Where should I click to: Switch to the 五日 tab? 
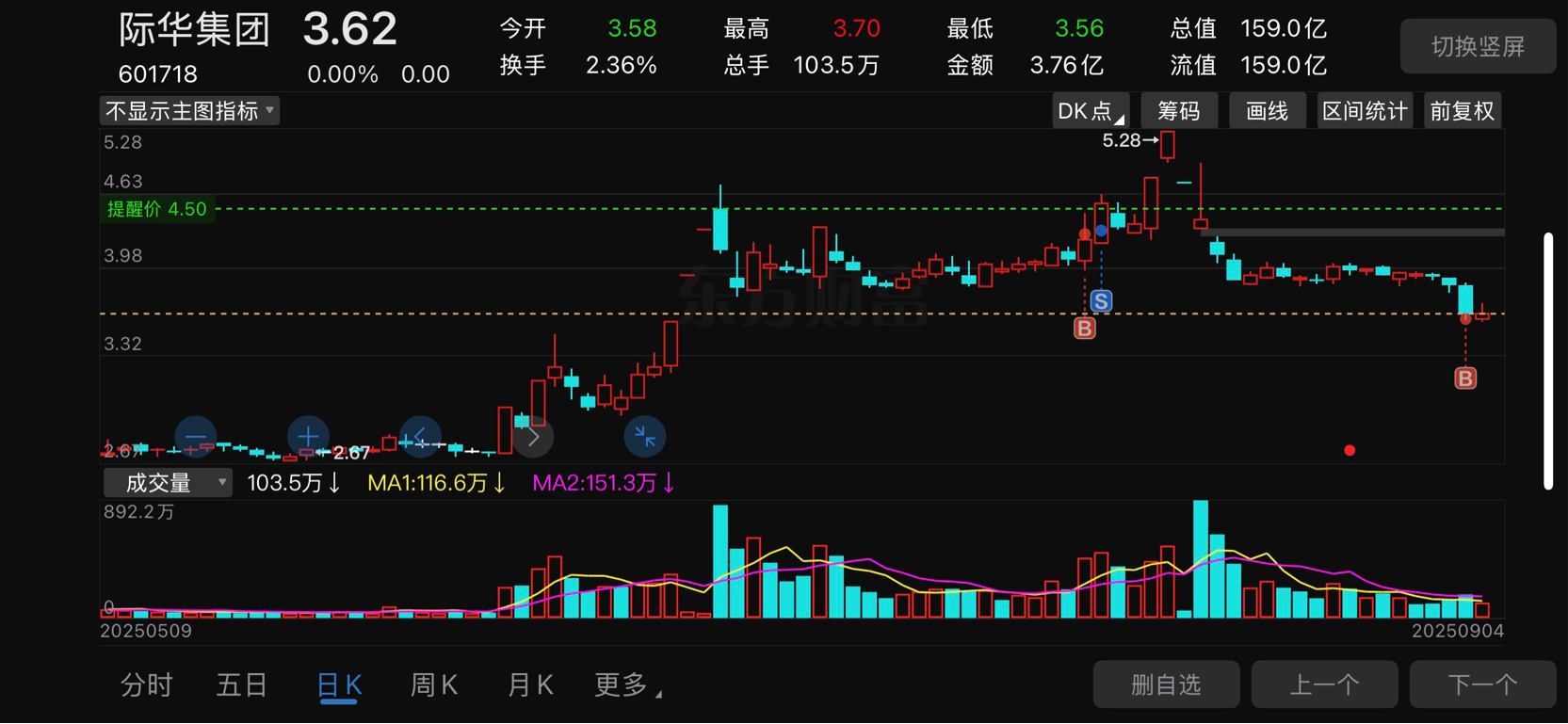pyautogui.click(x=242, y=685)
